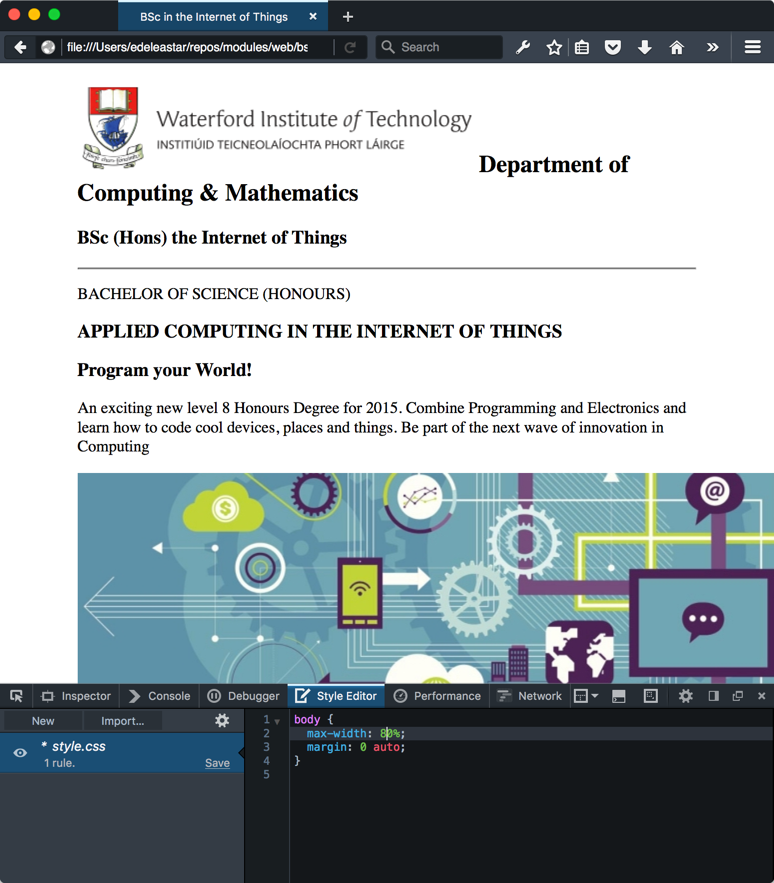Open the Downloads arrow icon
Screen dimensions: 774x883
[x=645, y=47]
